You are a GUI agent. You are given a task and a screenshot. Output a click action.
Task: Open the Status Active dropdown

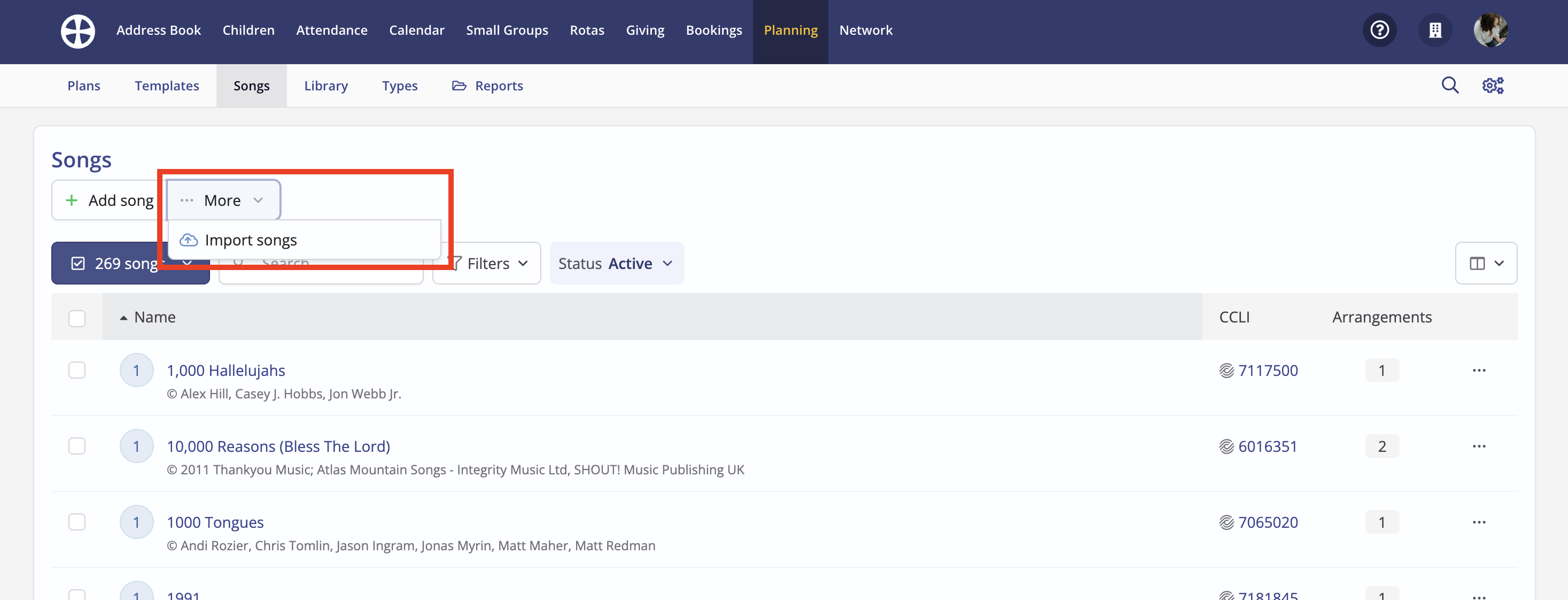point(617,264)
